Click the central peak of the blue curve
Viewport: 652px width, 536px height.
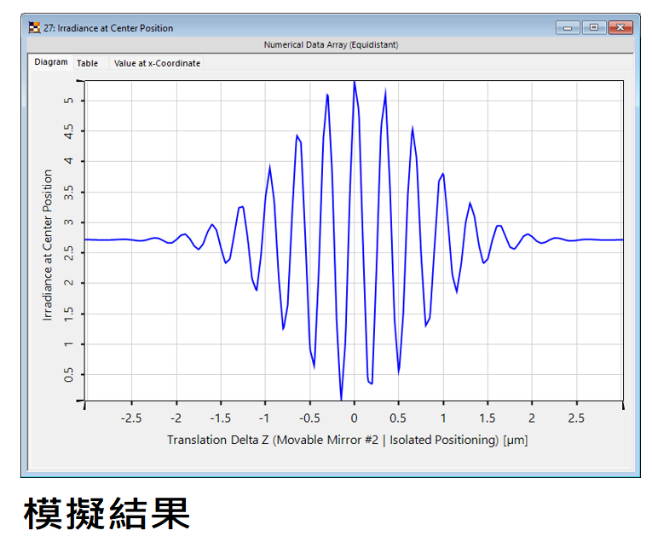click(354, 84)
